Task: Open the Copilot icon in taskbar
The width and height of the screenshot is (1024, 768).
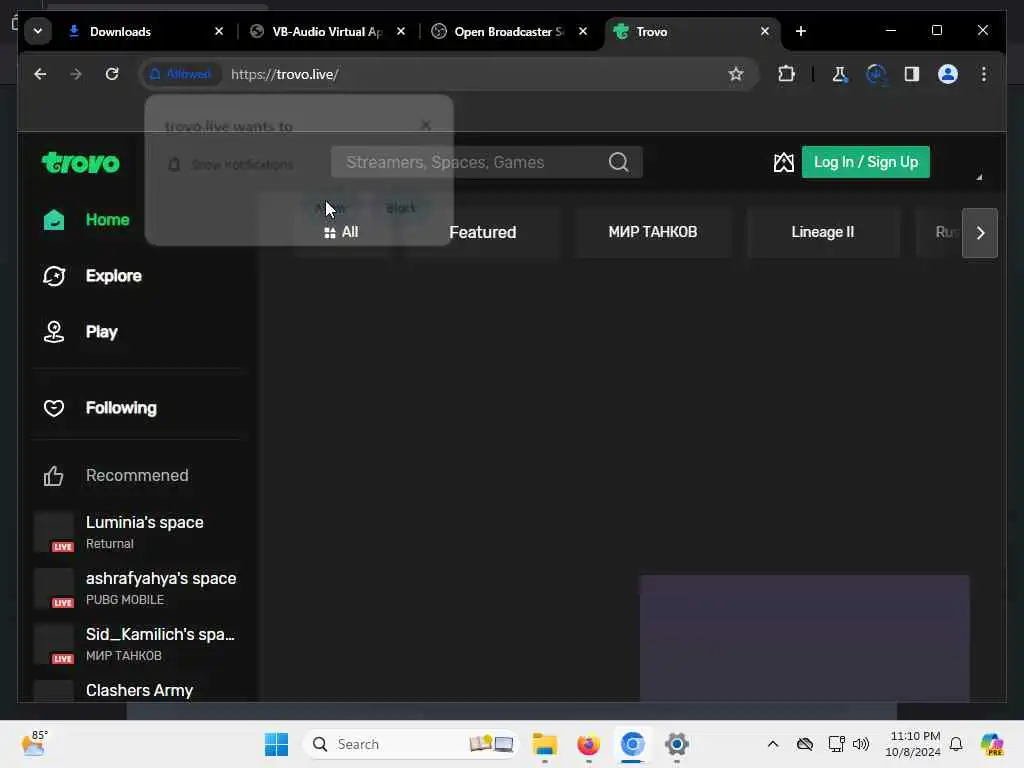Action: [x=992, y=744]
